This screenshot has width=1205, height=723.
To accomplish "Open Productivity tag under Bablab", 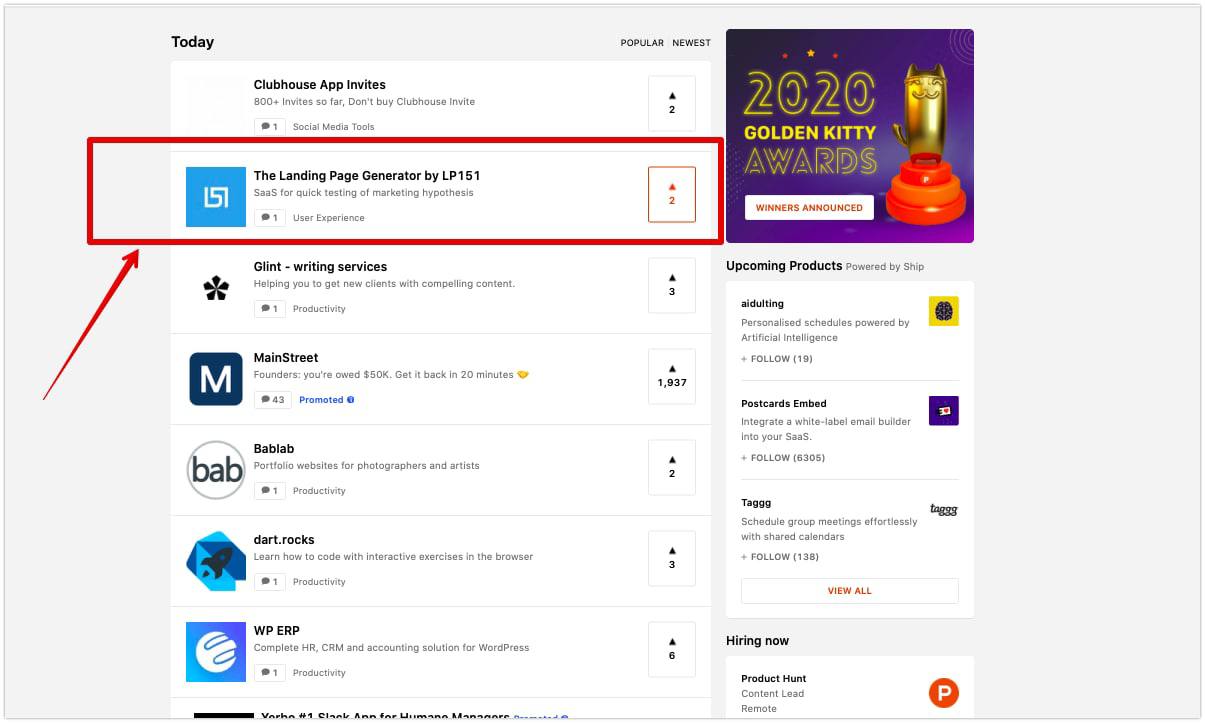I will 319,491.
